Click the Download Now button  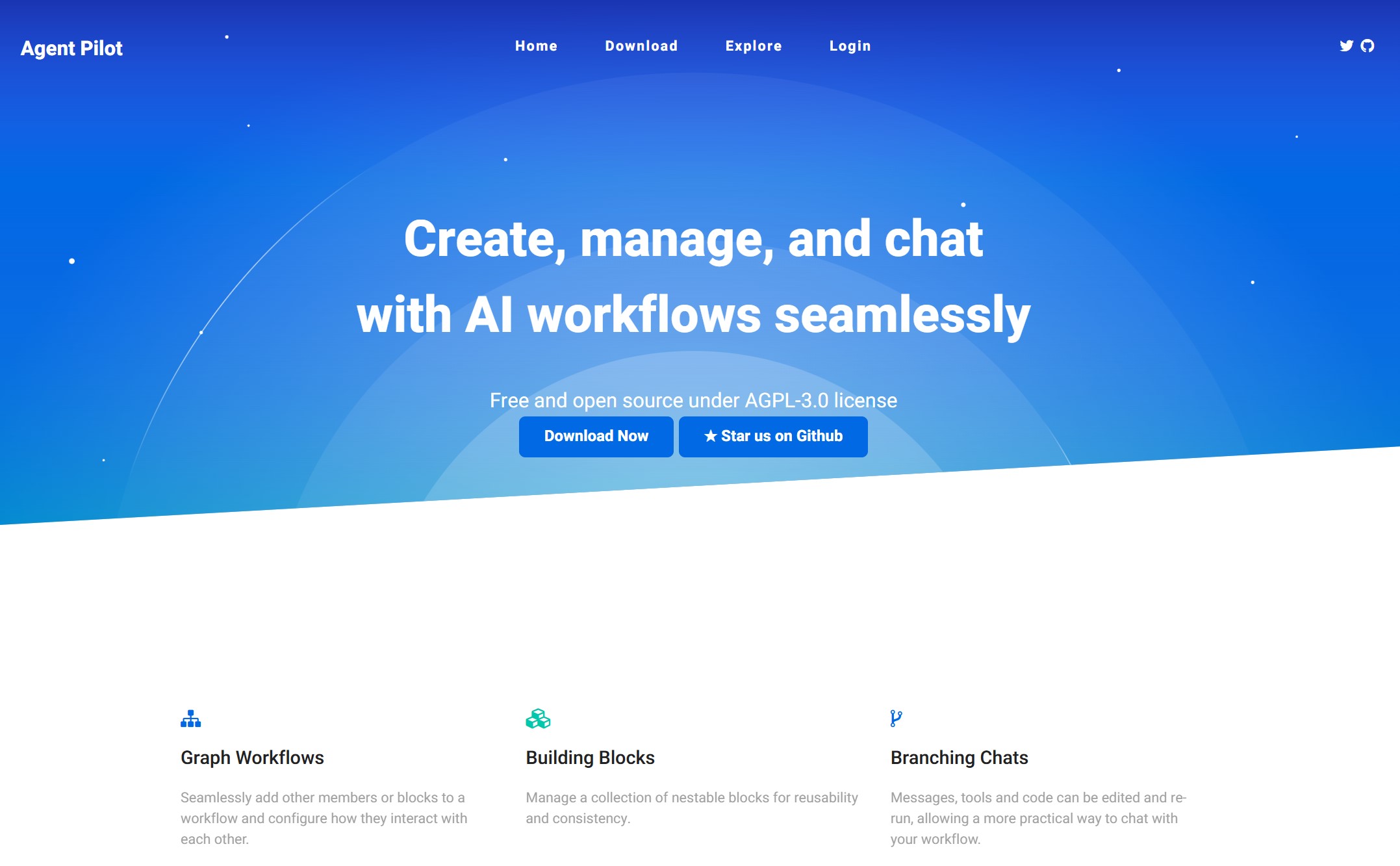click(x=596, y=435)
